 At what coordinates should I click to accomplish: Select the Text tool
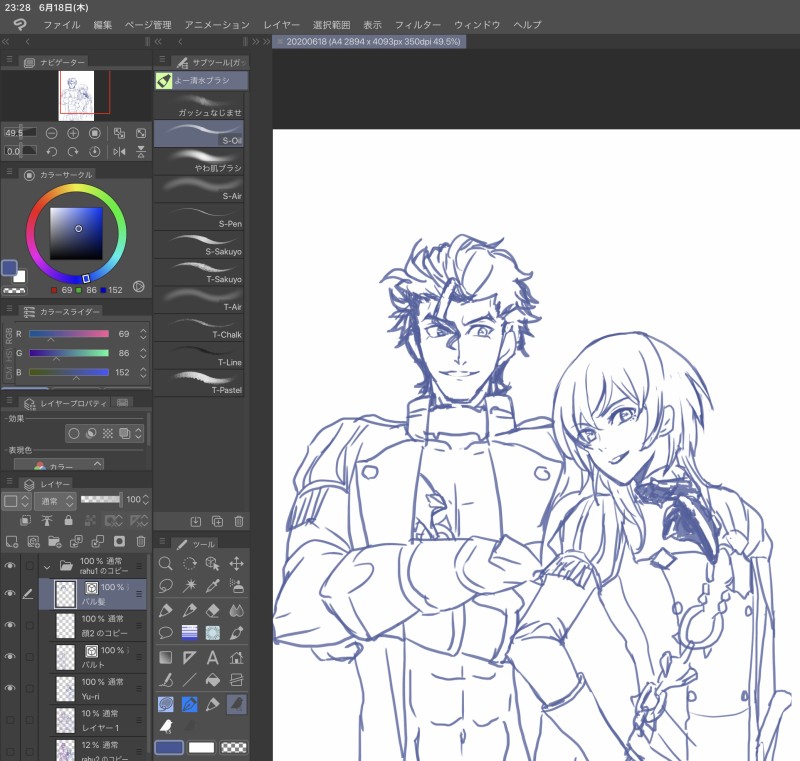pyautogui.click(x=213, y=657)
